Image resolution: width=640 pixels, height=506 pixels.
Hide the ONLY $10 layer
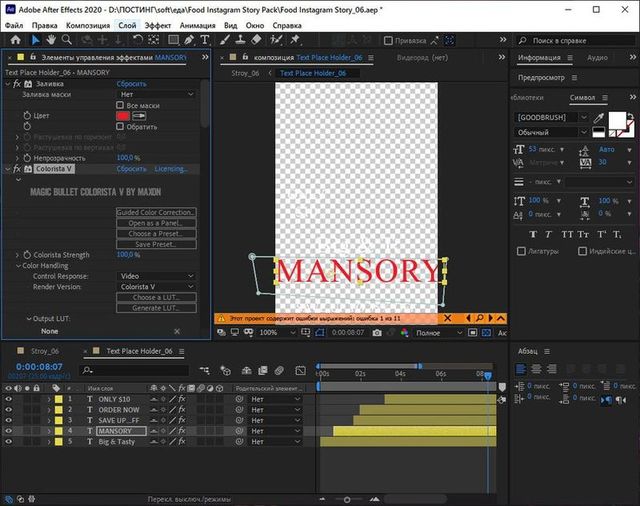9,399
